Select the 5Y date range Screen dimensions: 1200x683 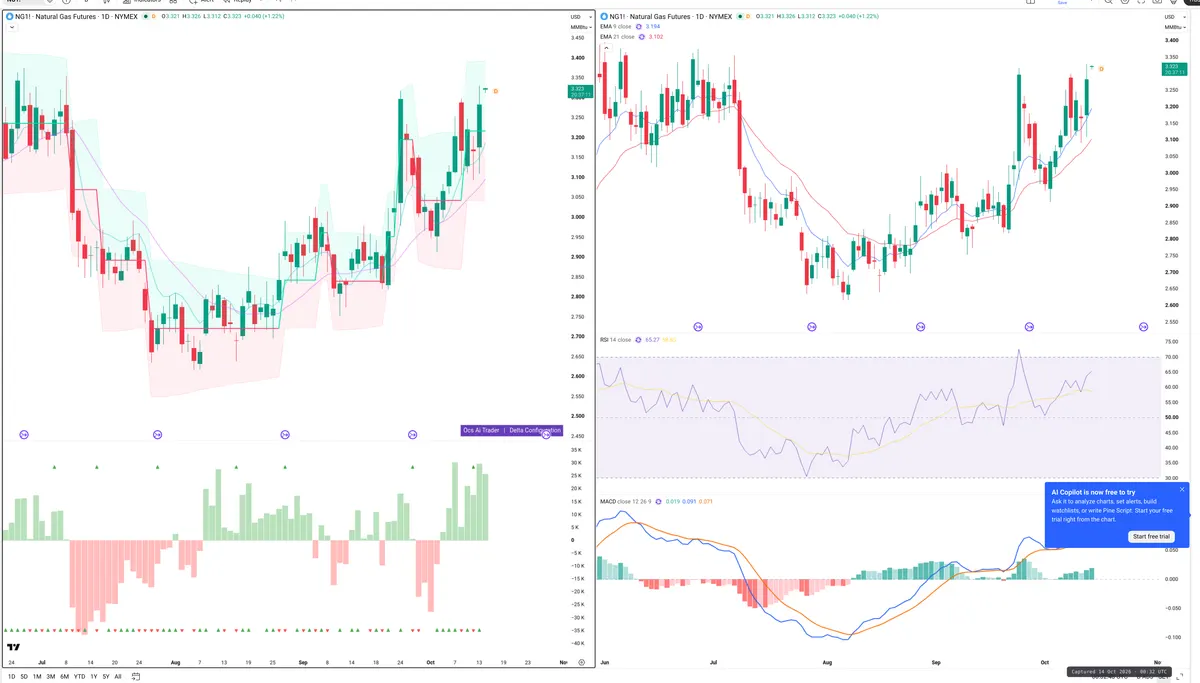coord(106,677)
